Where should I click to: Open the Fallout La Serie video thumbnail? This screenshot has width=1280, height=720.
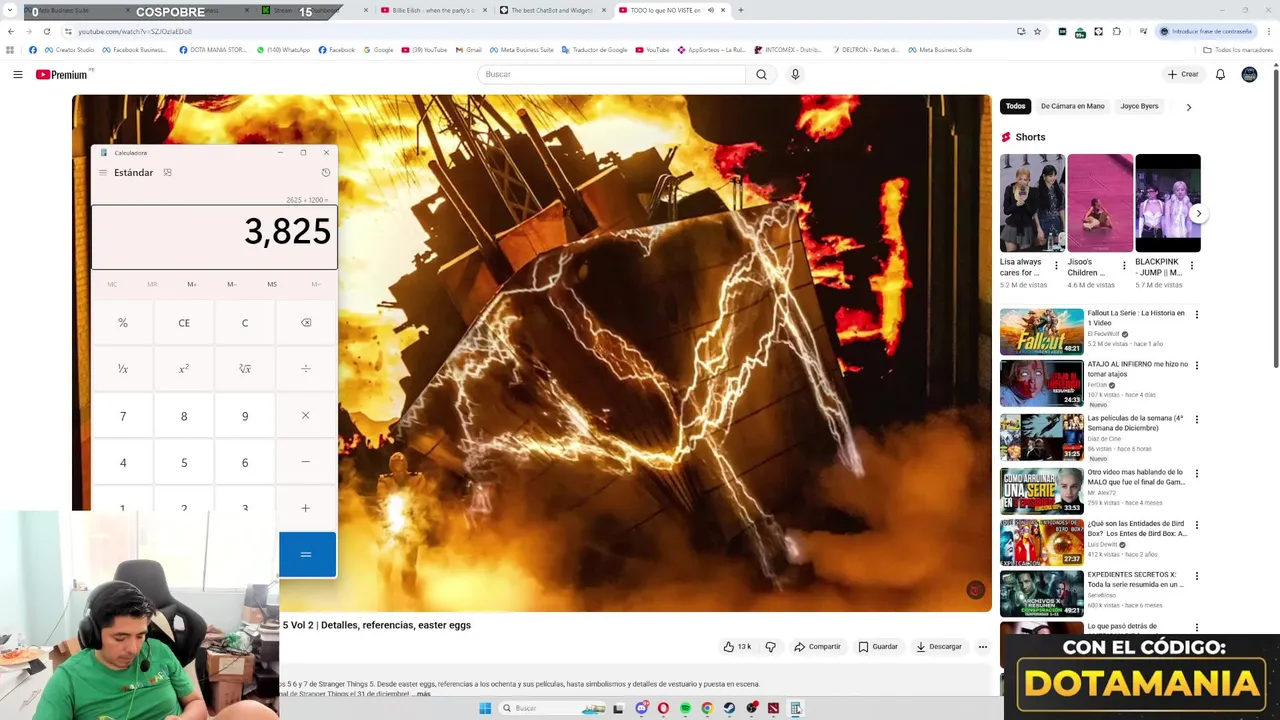1041,332
